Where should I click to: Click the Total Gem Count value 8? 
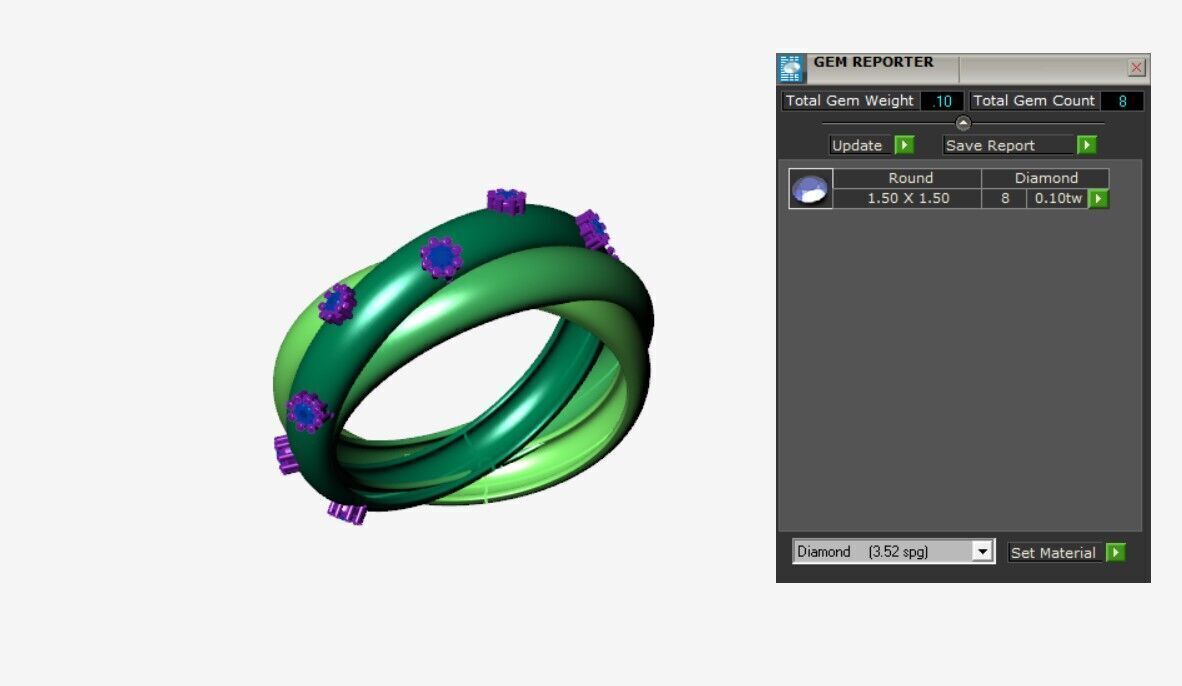tap(1122, 101)
